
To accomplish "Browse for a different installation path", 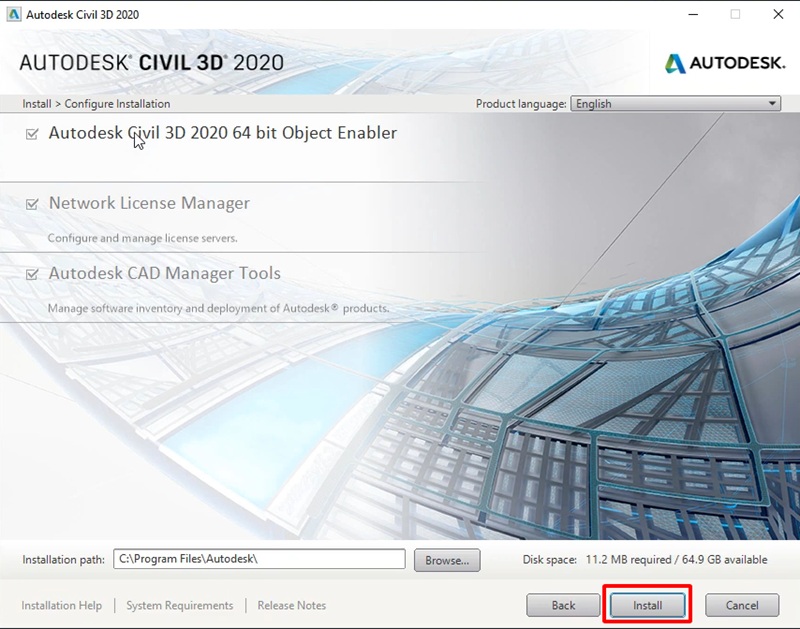I will point(446,560).
